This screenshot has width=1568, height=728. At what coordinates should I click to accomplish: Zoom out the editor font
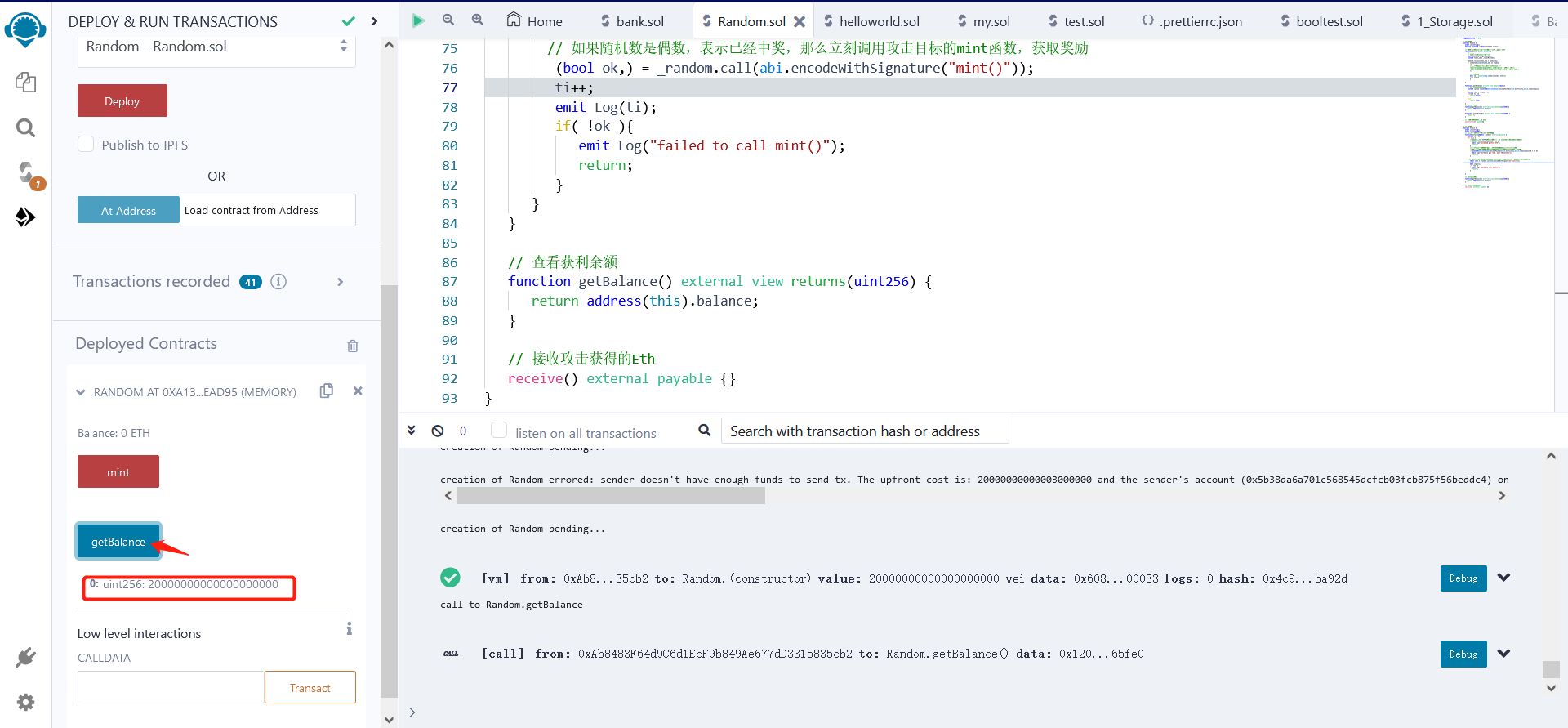pyautogui.click(x=448, y=20)
